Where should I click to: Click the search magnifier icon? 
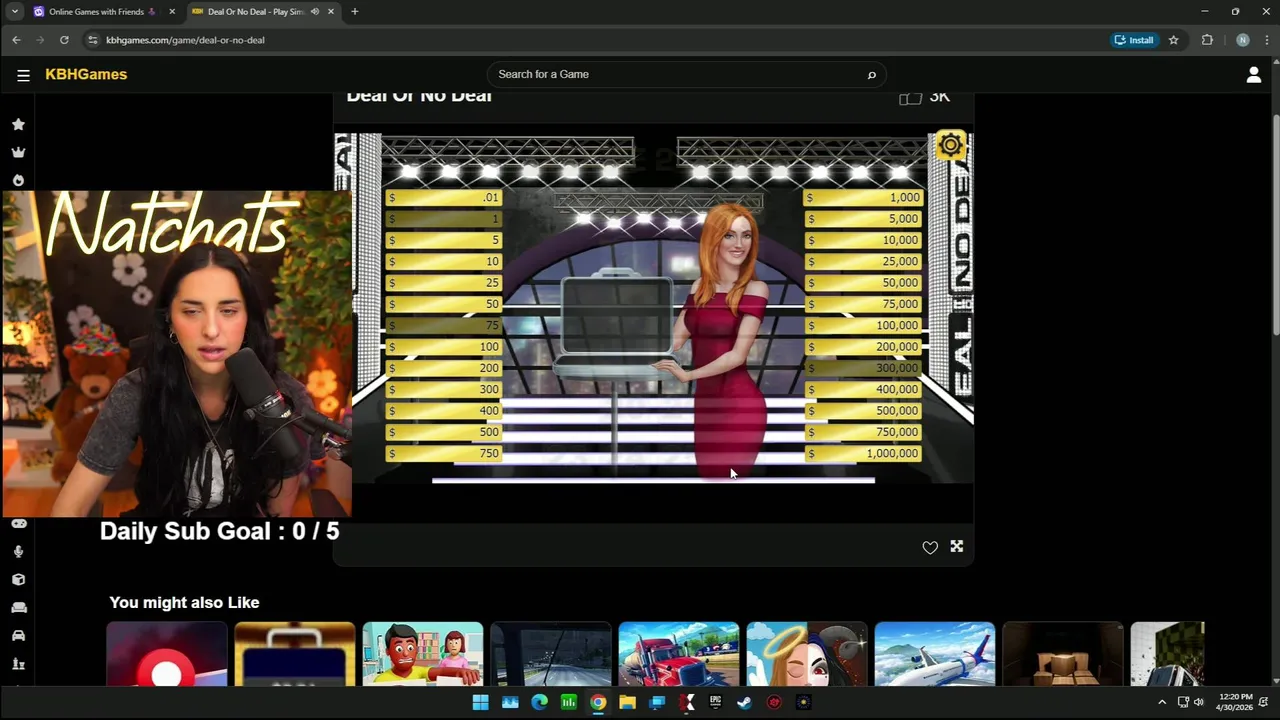(871, 75)
